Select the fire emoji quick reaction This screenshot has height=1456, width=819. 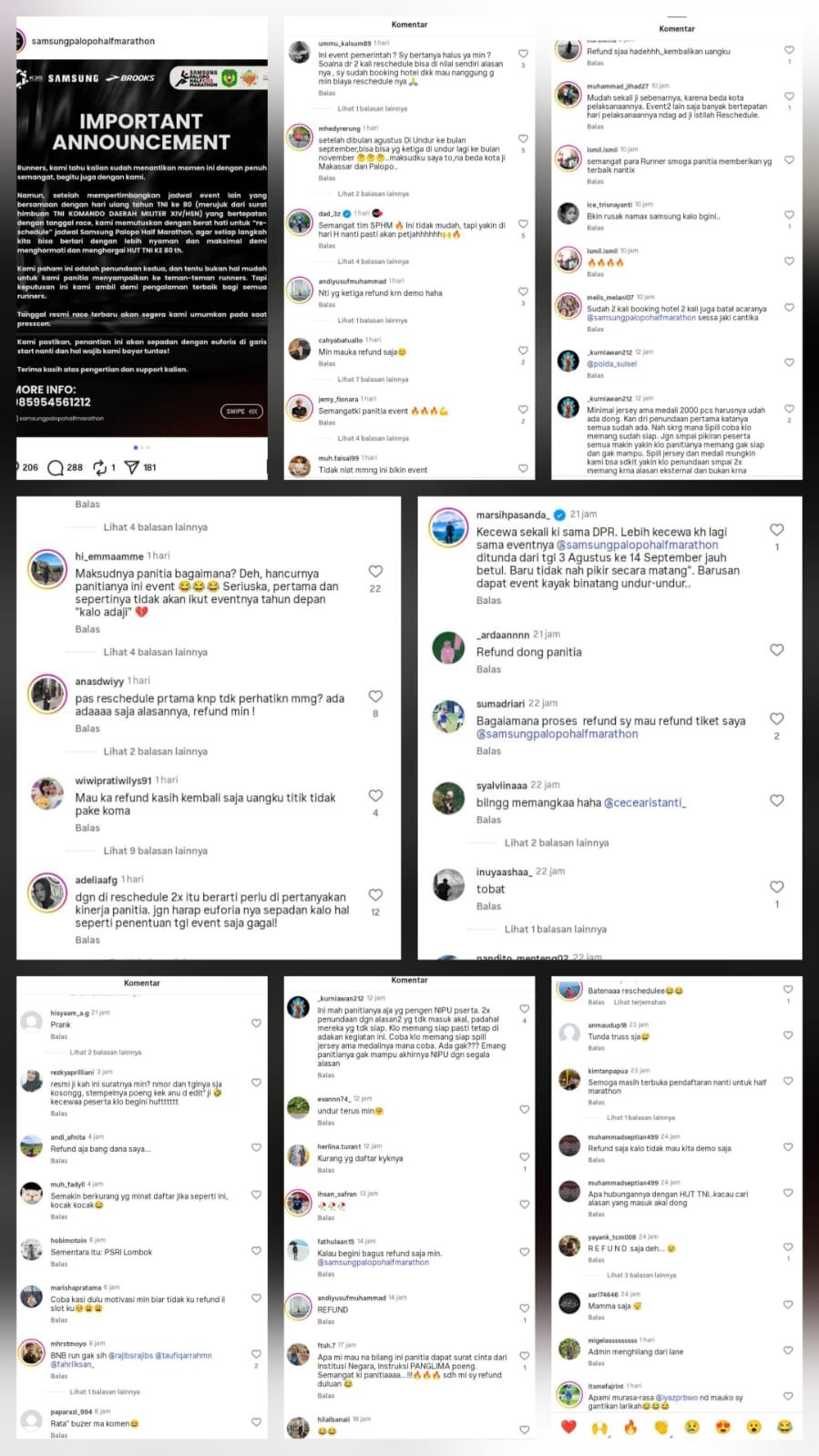pos(630,1427)
